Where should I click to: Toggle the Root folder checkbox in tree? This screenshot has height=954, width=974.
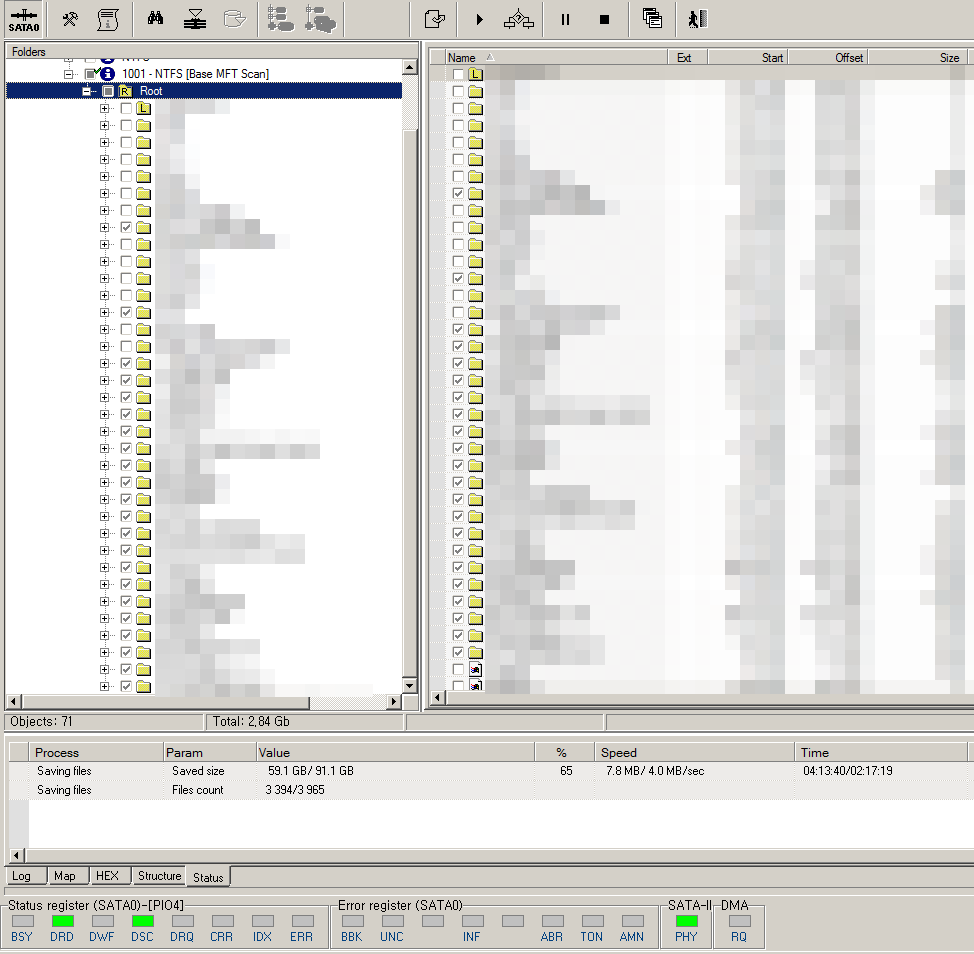click(108, 91)
